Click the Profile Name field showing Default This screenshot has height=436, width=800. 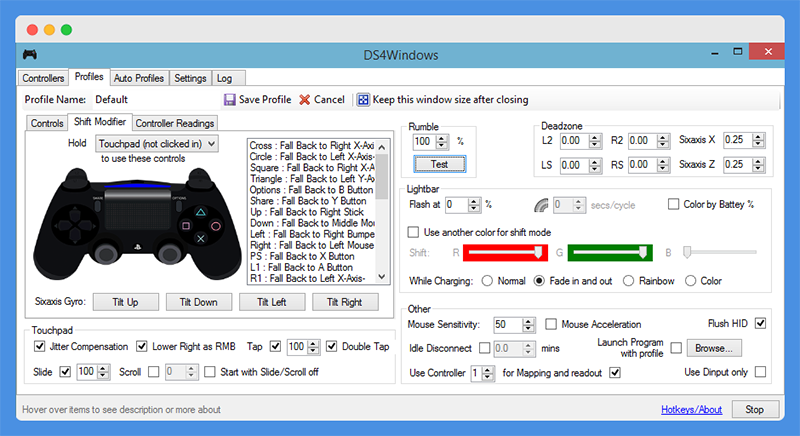coord(156,99)
